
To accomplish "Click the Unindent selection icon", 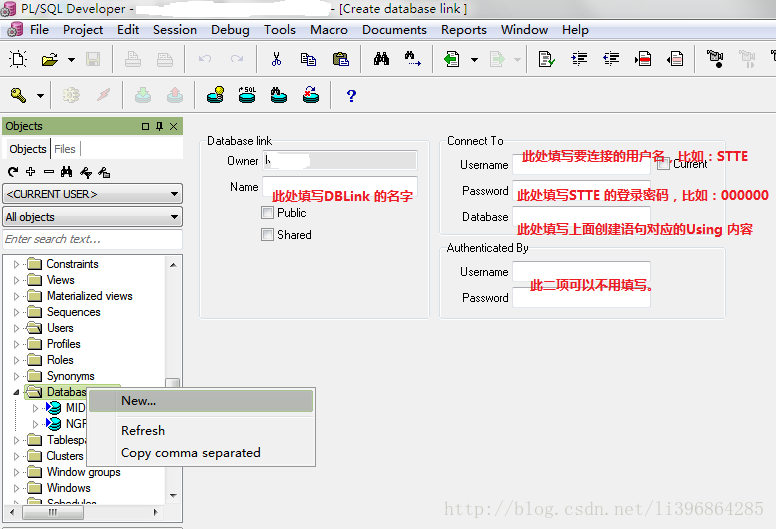I will 611,59.
